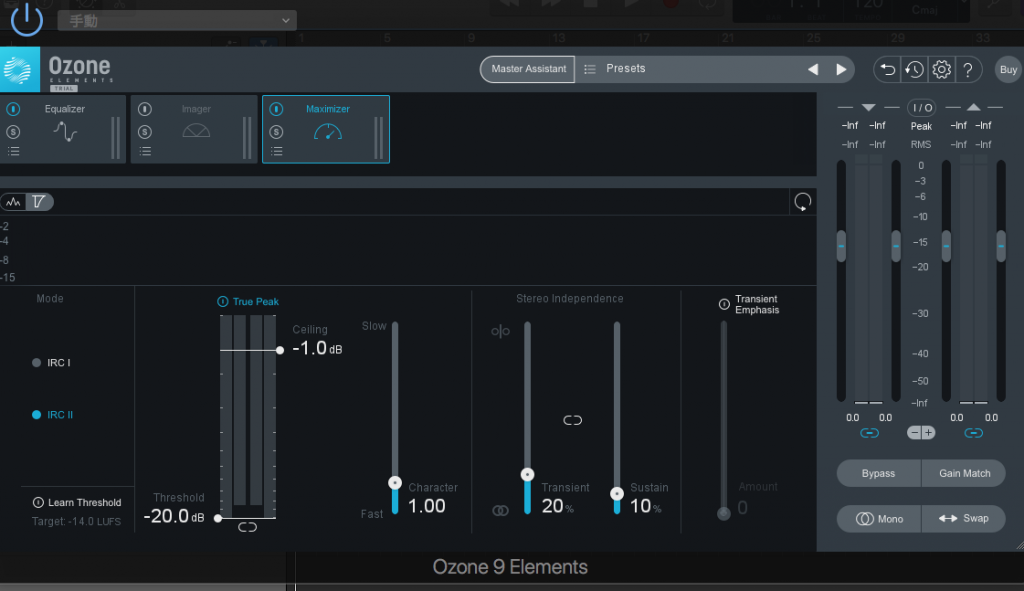Open Maximizer module preset list icon

pos(276,152)
